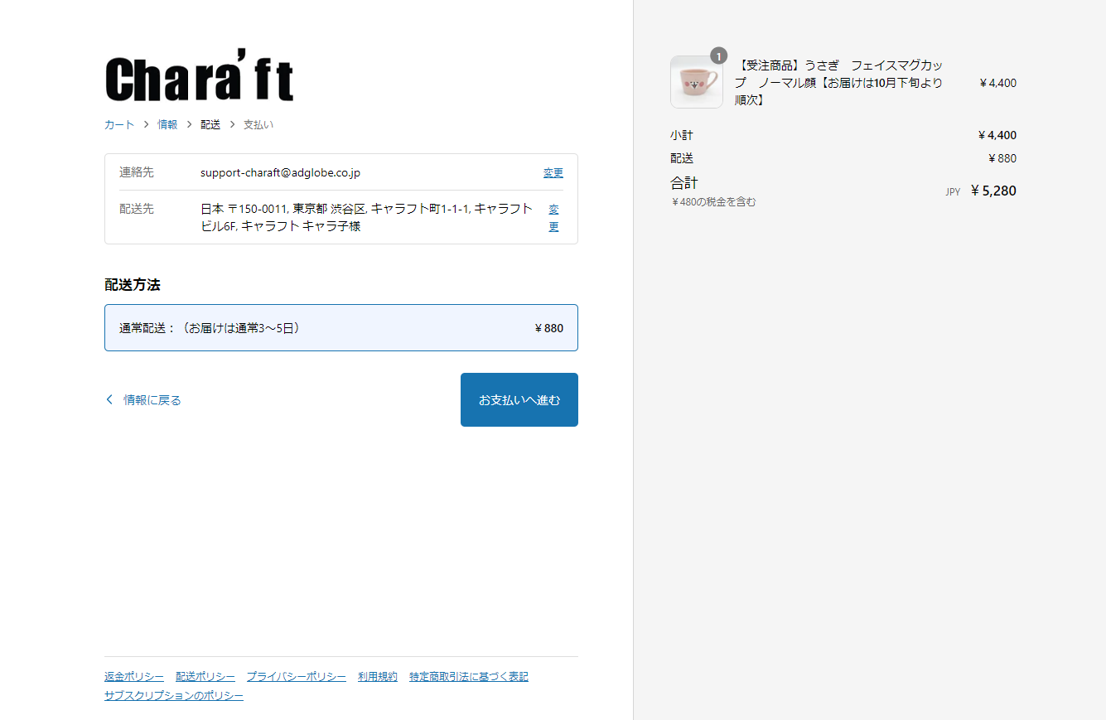Select the 配送 breadcrumb step
The width and height of the screenshot is (1106, 720).
pyautogui.click(x=210, y=125)
